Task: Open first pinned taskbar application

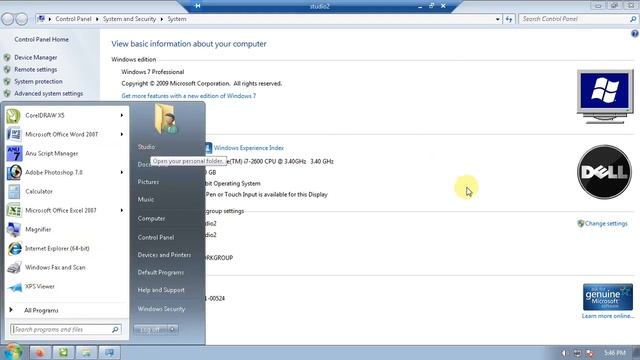Action: click(40, 352)
